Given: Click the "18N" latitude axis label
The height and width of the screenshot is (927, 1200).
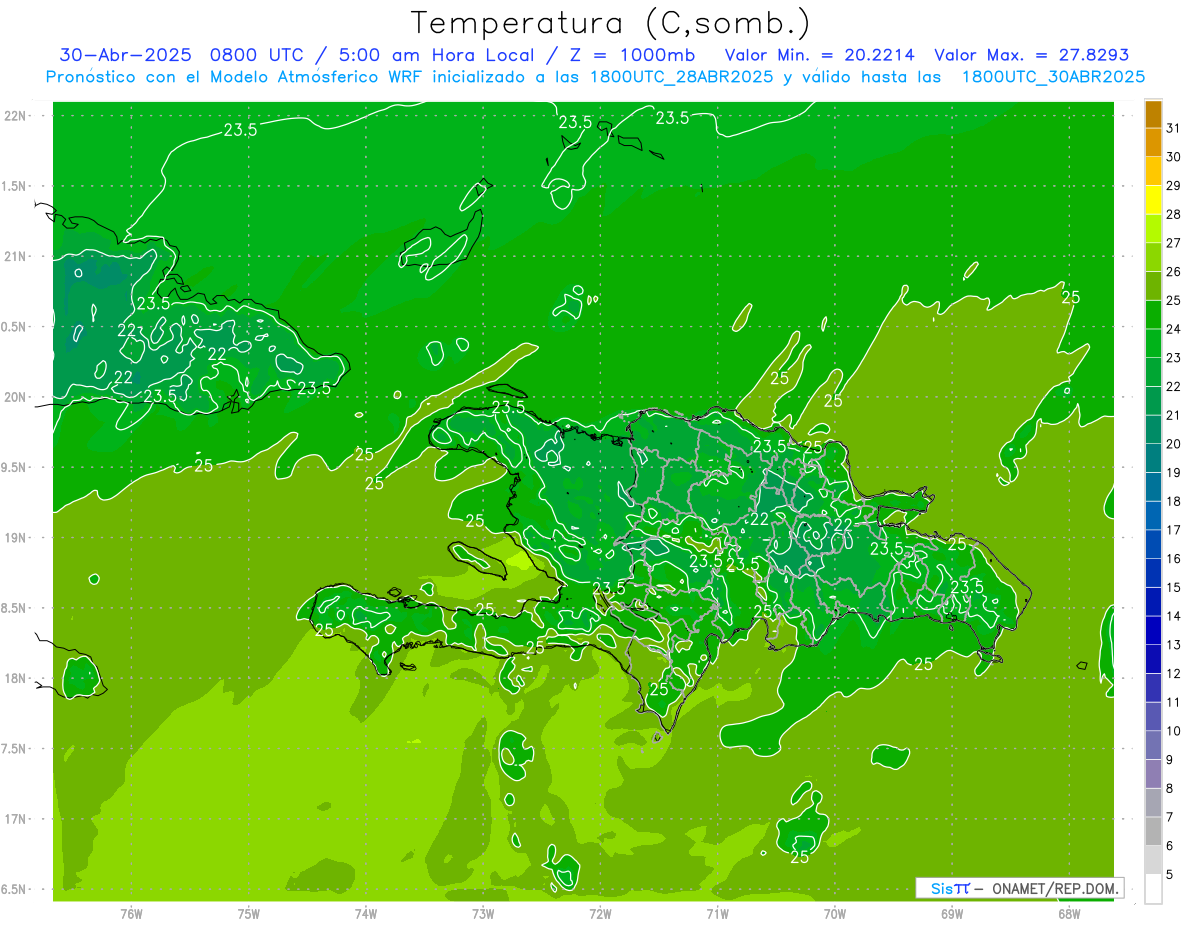Looking at the screenshot, I should tap(15, 678).
